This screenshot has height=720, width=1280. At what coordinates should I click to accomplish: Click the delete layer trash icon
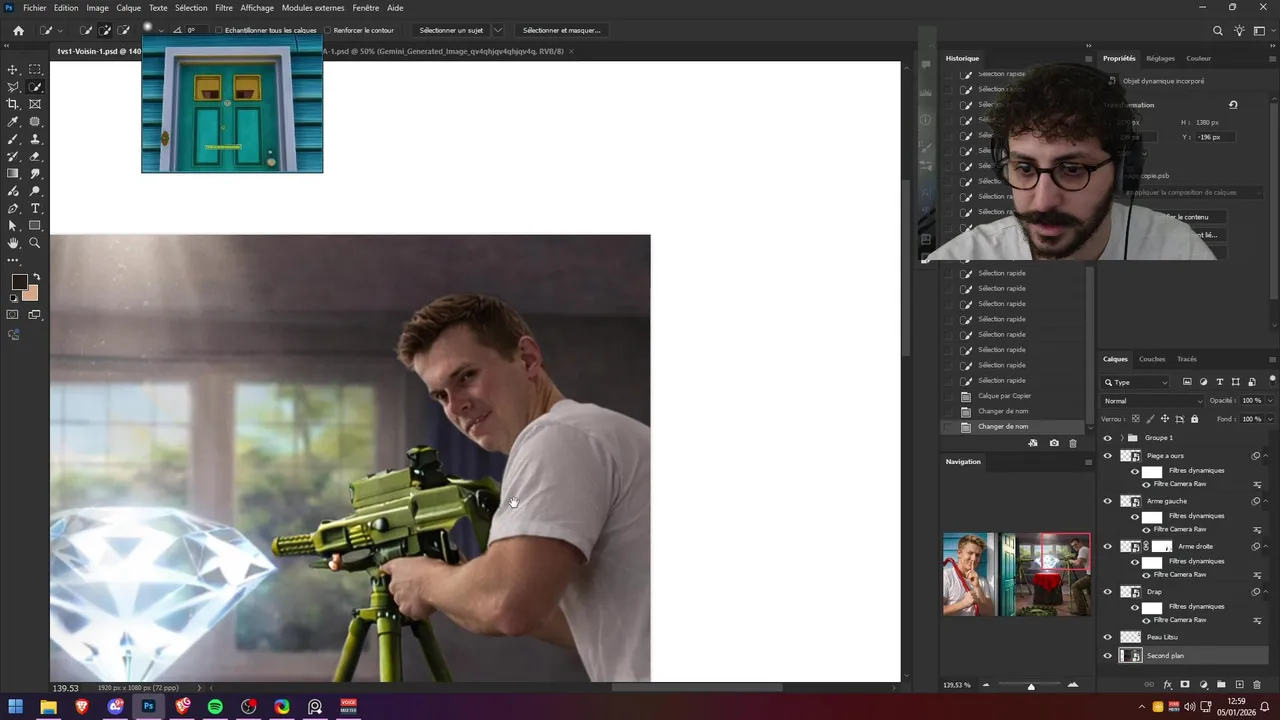tap(1257, 685)
